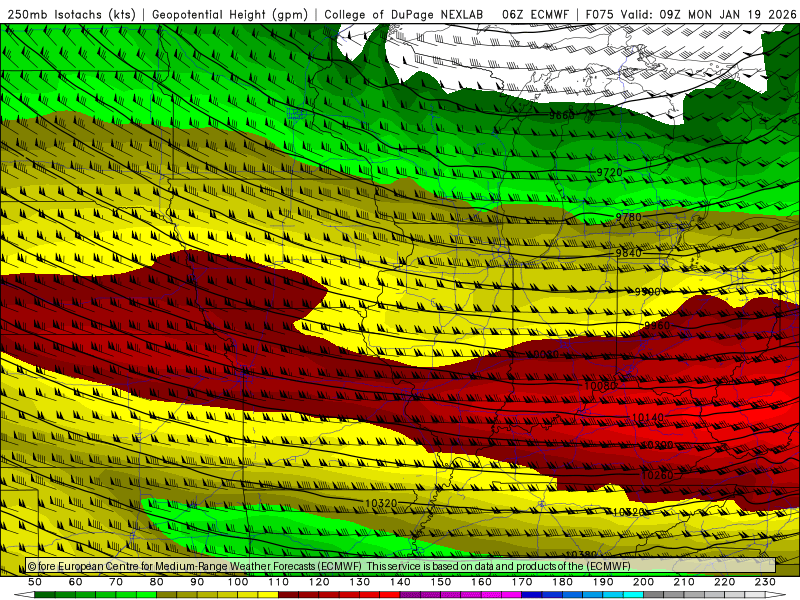Click the 220 kt color bar label
This screenshot has width=800, height=600.
coord(724,582)
